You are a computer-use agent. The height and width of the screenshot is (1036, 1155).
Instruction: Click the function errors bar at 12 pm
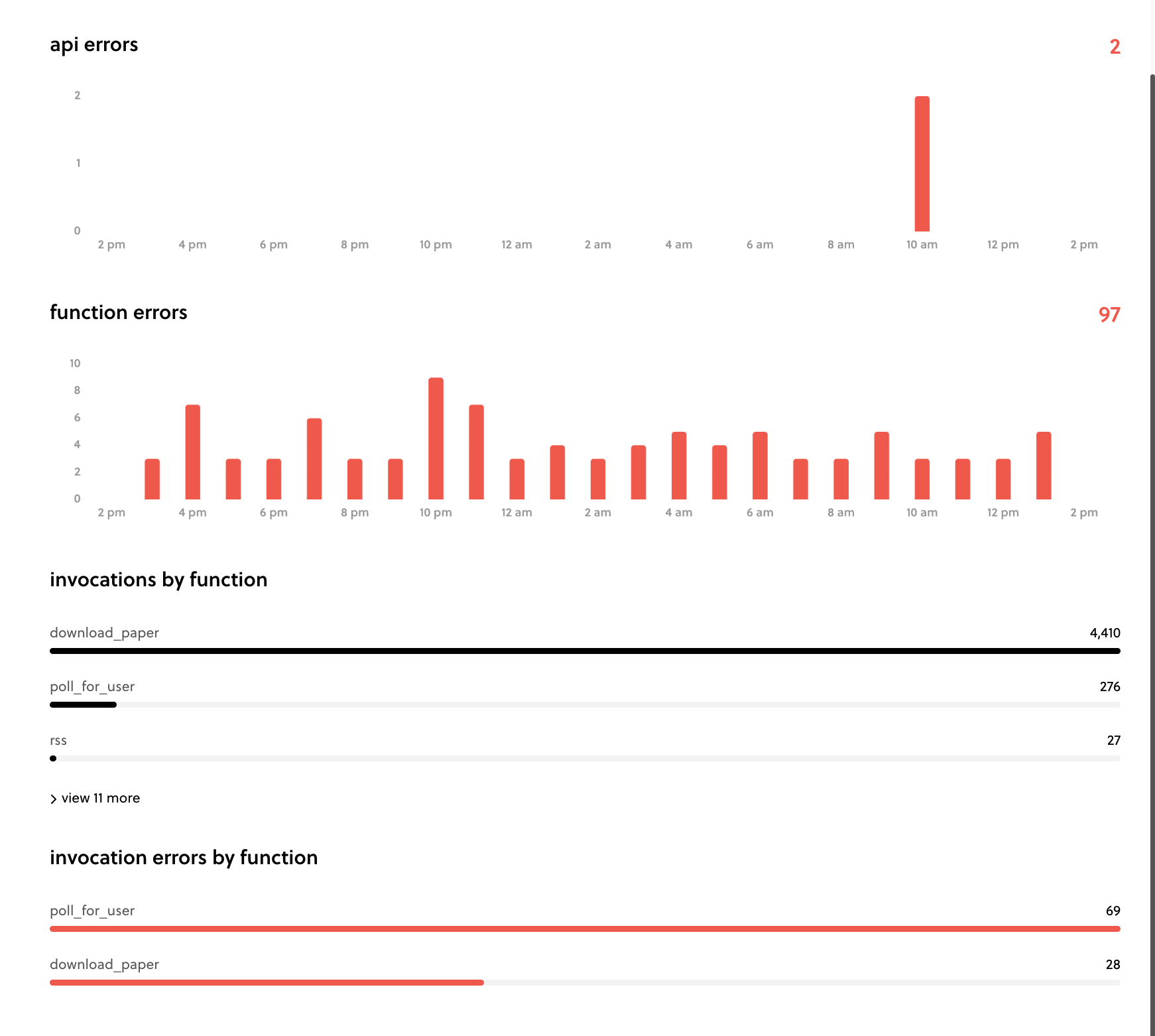(x=1003, y=478)
